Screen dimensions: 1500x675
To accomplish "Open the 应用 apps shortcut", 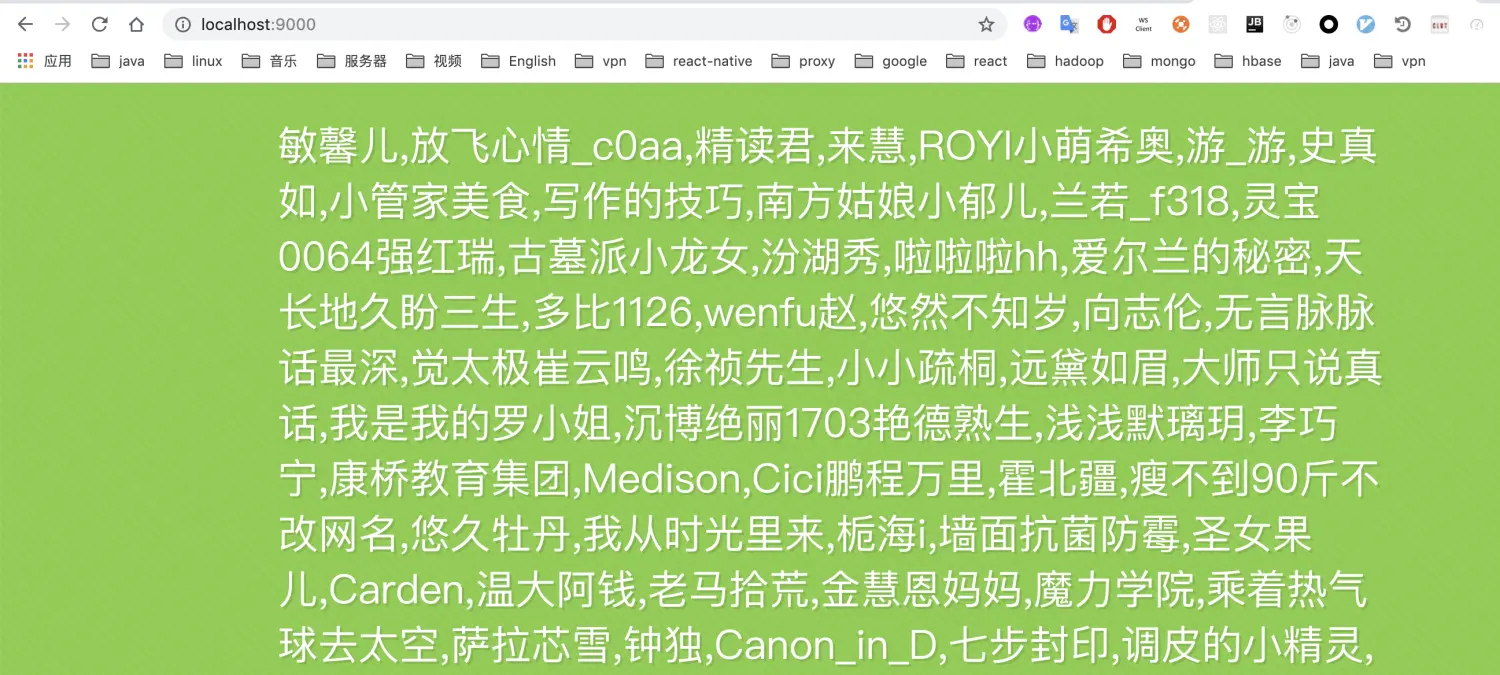I will point(45,61).
